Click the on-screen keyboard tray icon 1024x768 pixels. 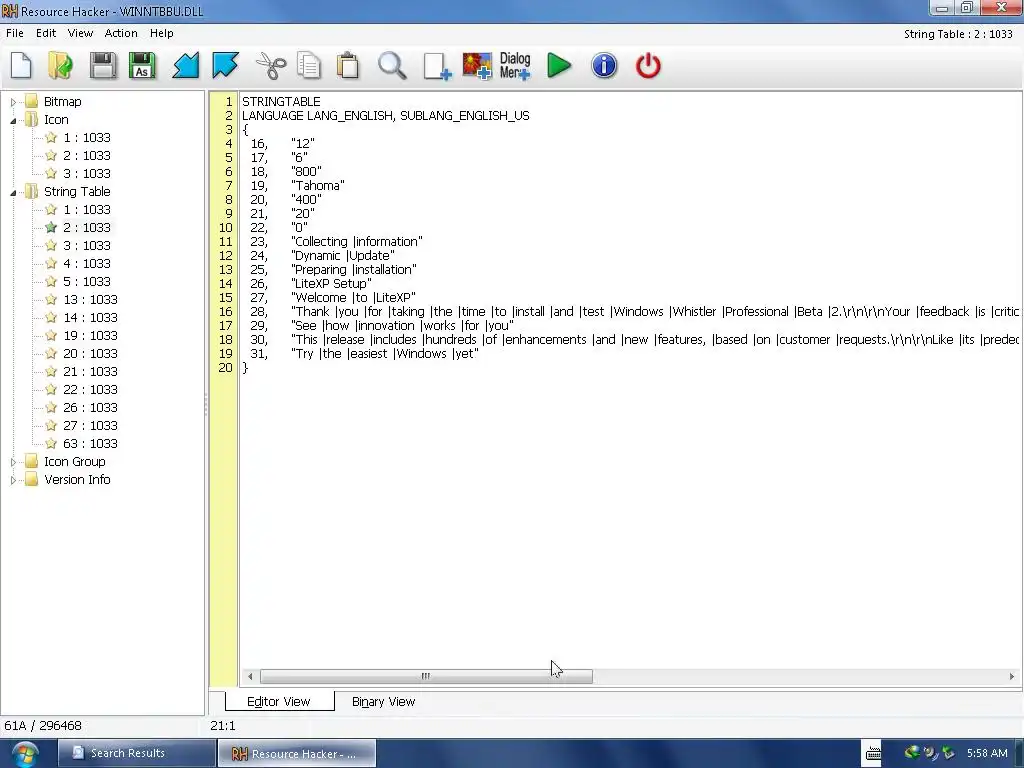click(873, 754)
